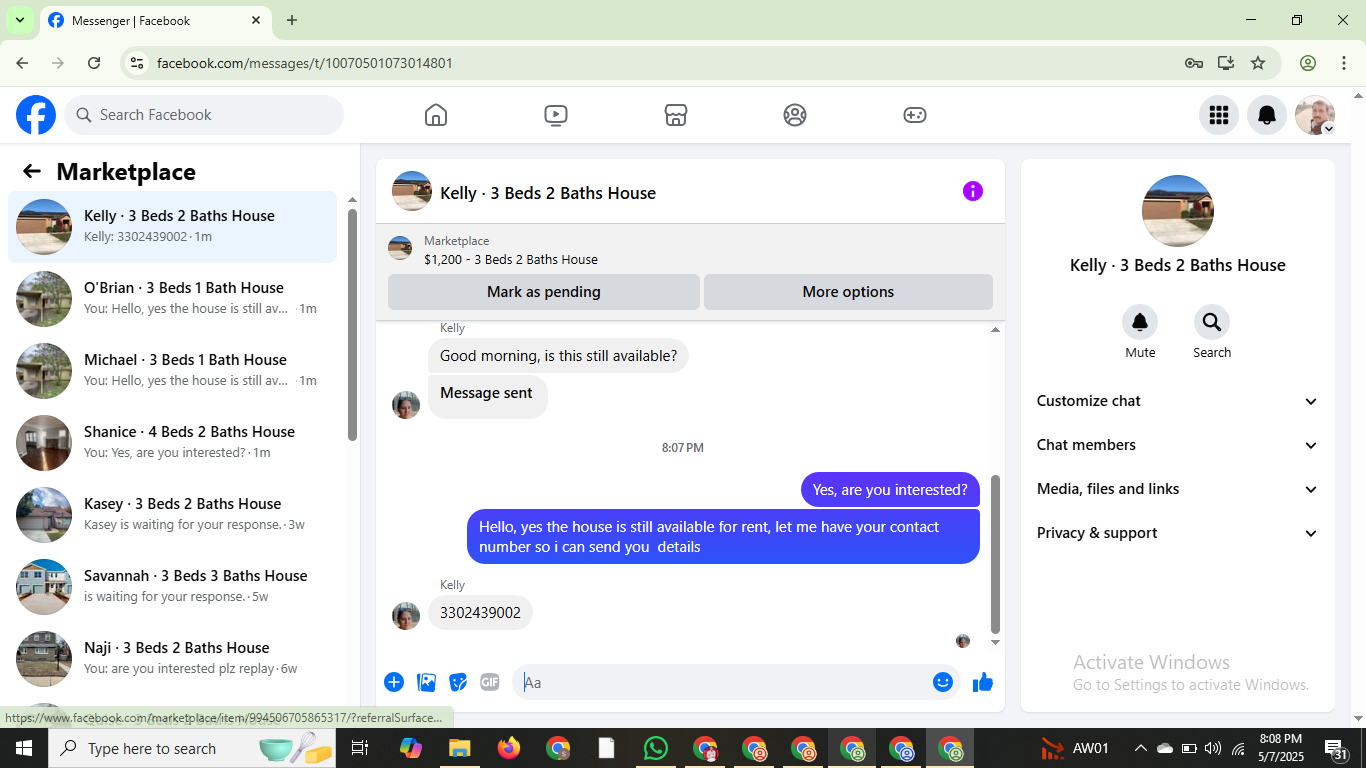Open Chrome three-dot menu
Screen dimensions: 1366x768
click(x=1343, y=63)
